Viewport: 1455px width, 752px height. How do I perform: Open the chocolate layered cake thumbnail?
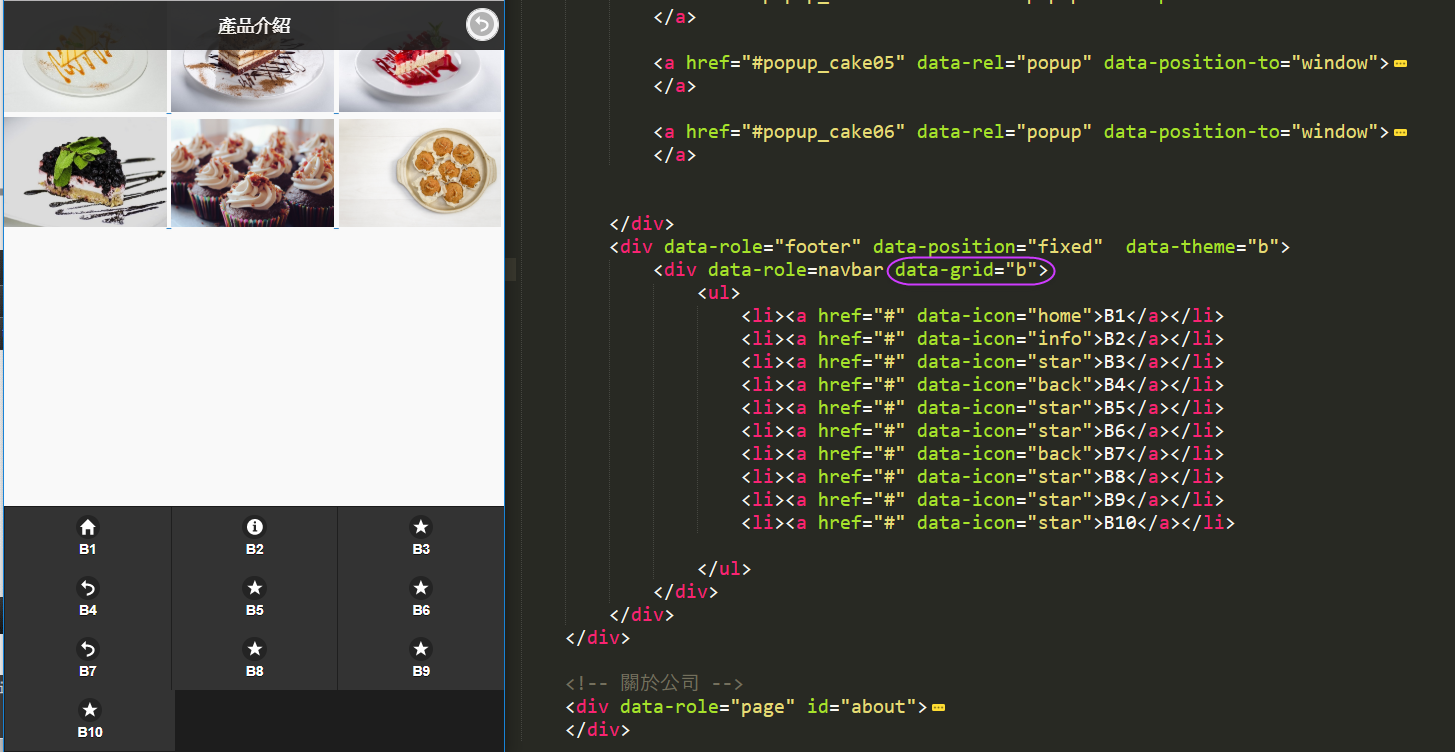point(253,80)
